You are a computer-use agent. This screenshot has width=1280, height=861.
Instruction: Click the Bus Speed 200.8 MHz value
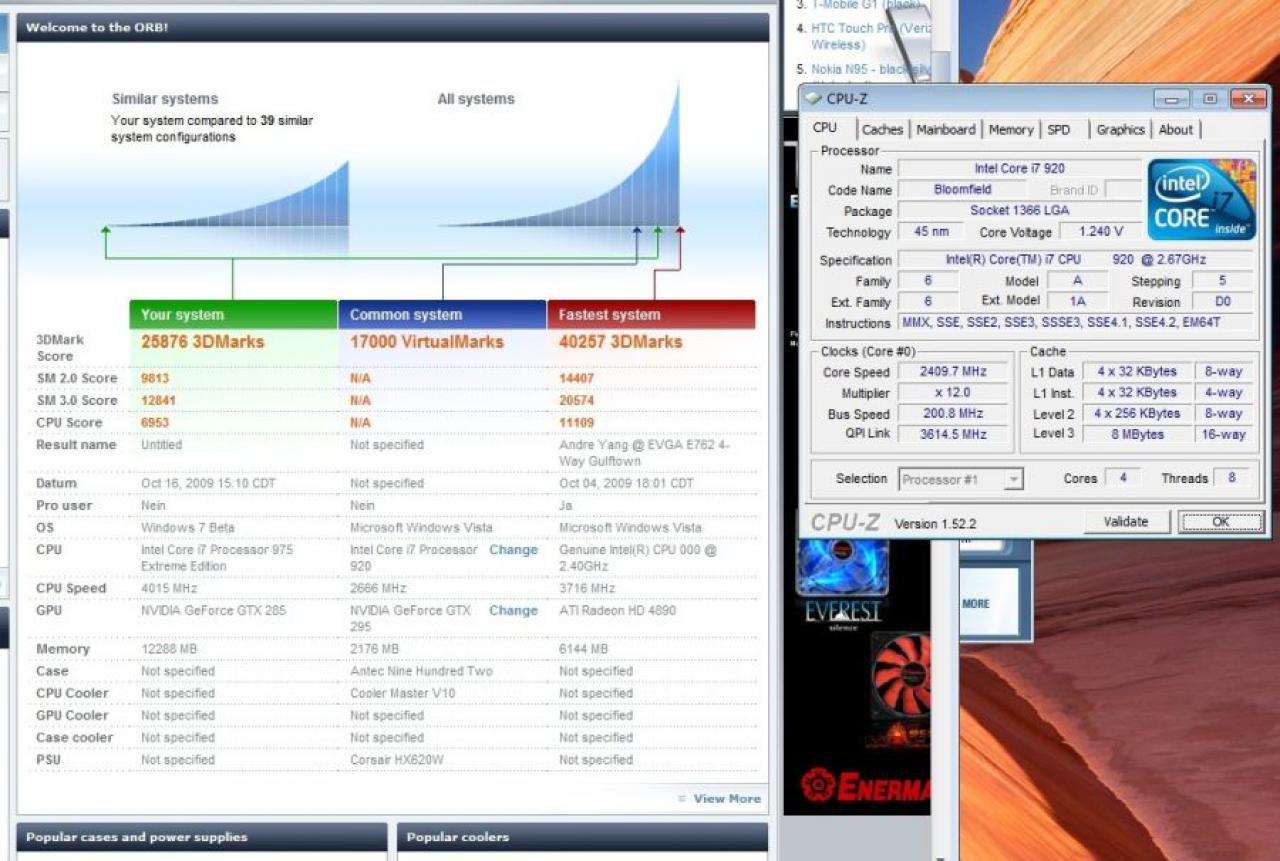952,413
